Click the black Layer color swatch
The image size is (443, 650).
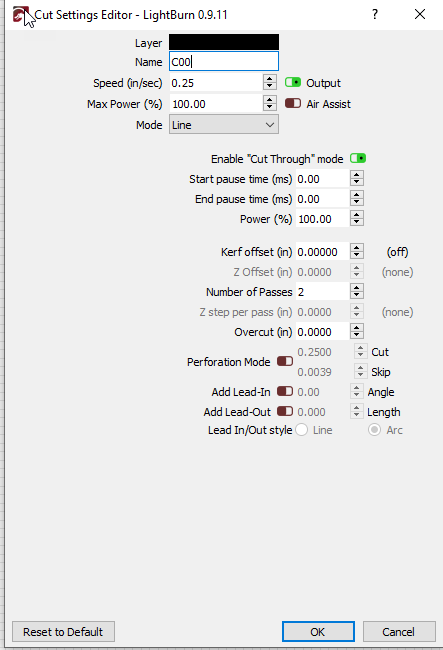click(x=224, y=42)
